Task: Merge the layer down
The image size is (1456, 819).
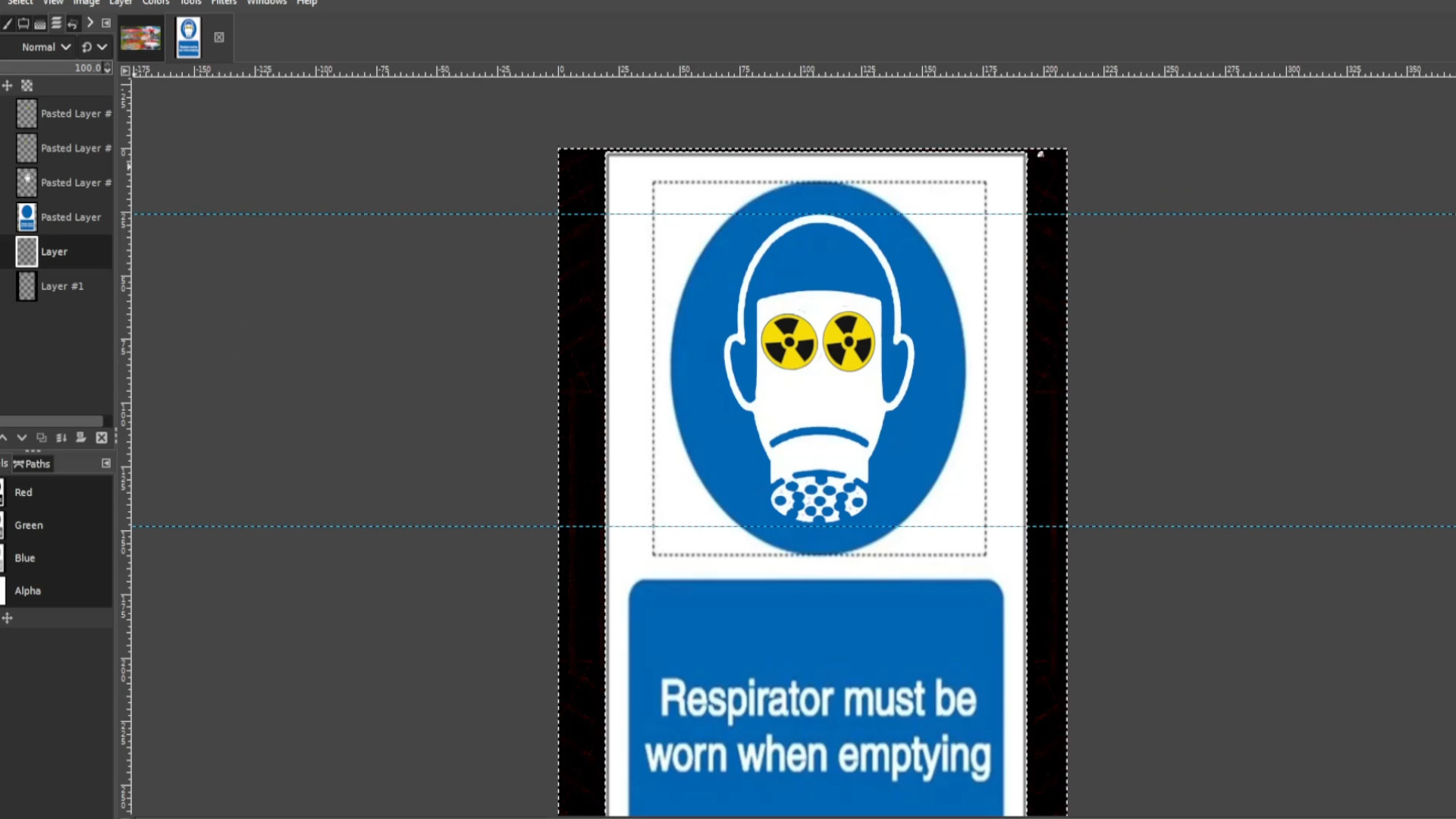Action: coord(61,438)
